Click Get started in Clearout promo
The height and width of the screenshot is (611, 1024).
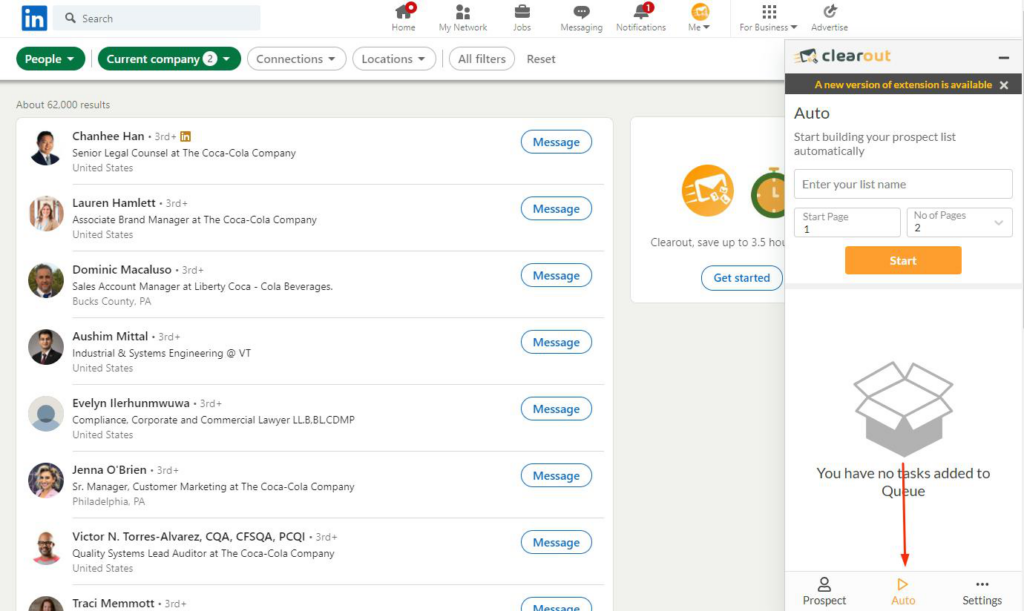[x=741, y=278]
